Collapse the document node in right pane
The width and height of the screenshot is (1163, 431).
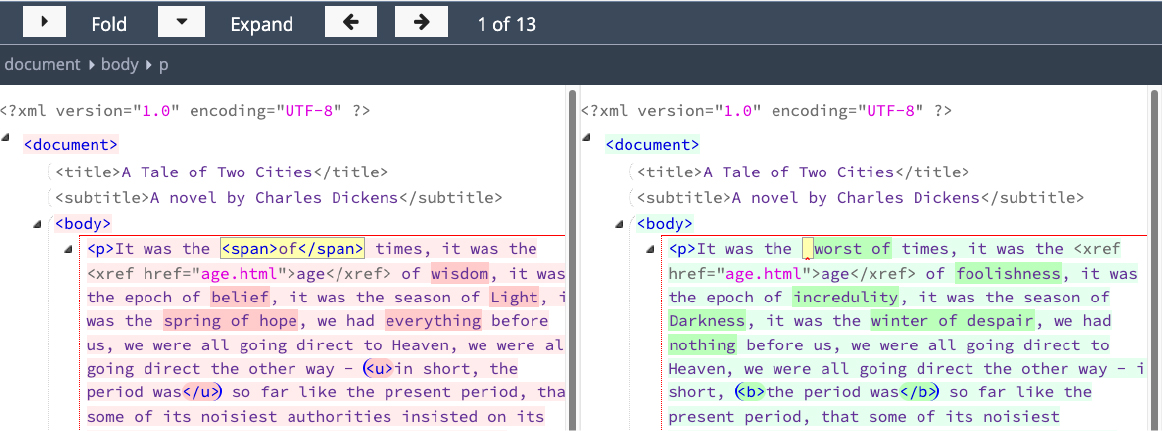point(588,138)
